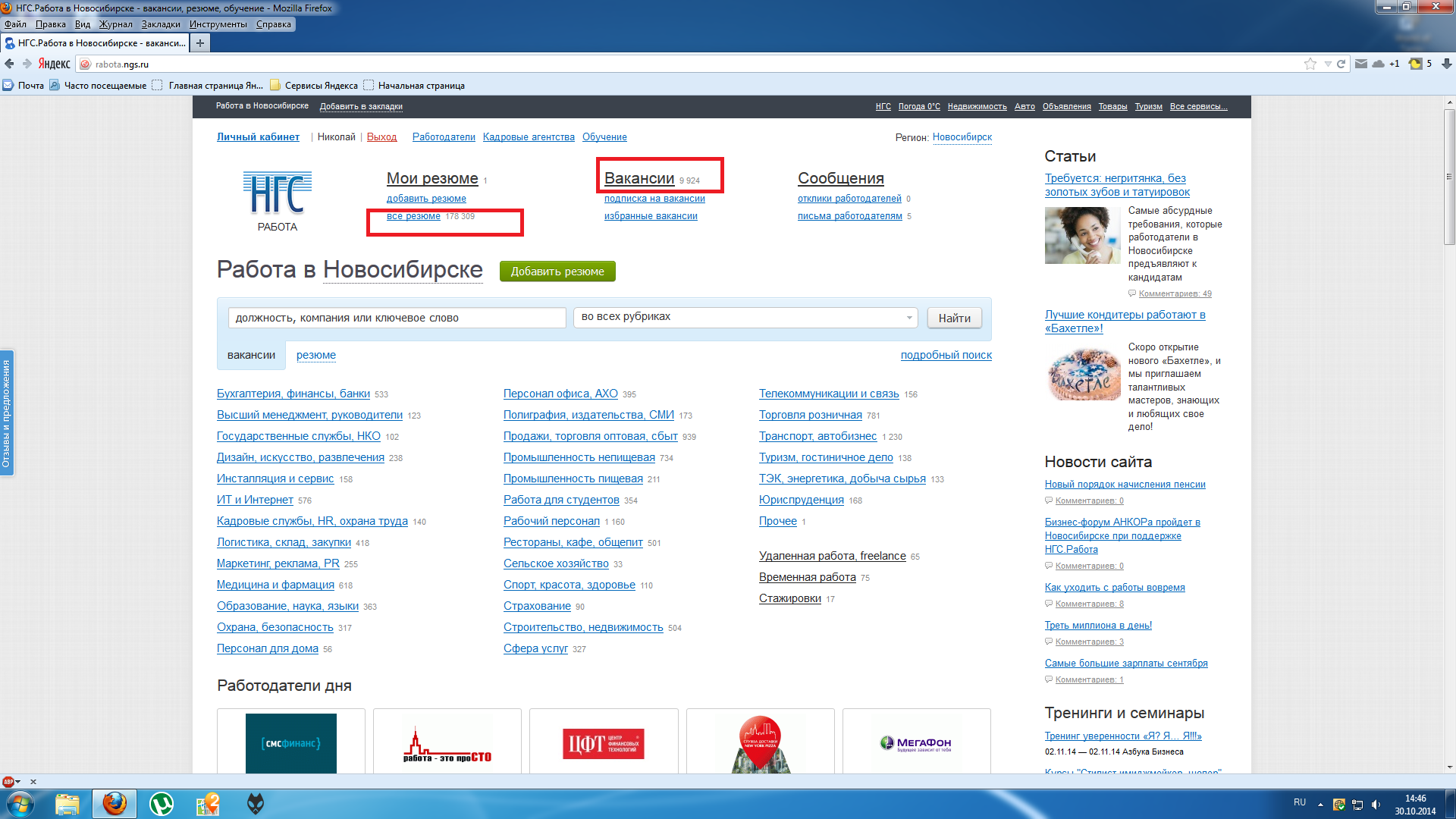Viewport: 1456px width, 819px height.
Task: Open the Часто посещаемые bookmark folder
Action: pos(99,86)
